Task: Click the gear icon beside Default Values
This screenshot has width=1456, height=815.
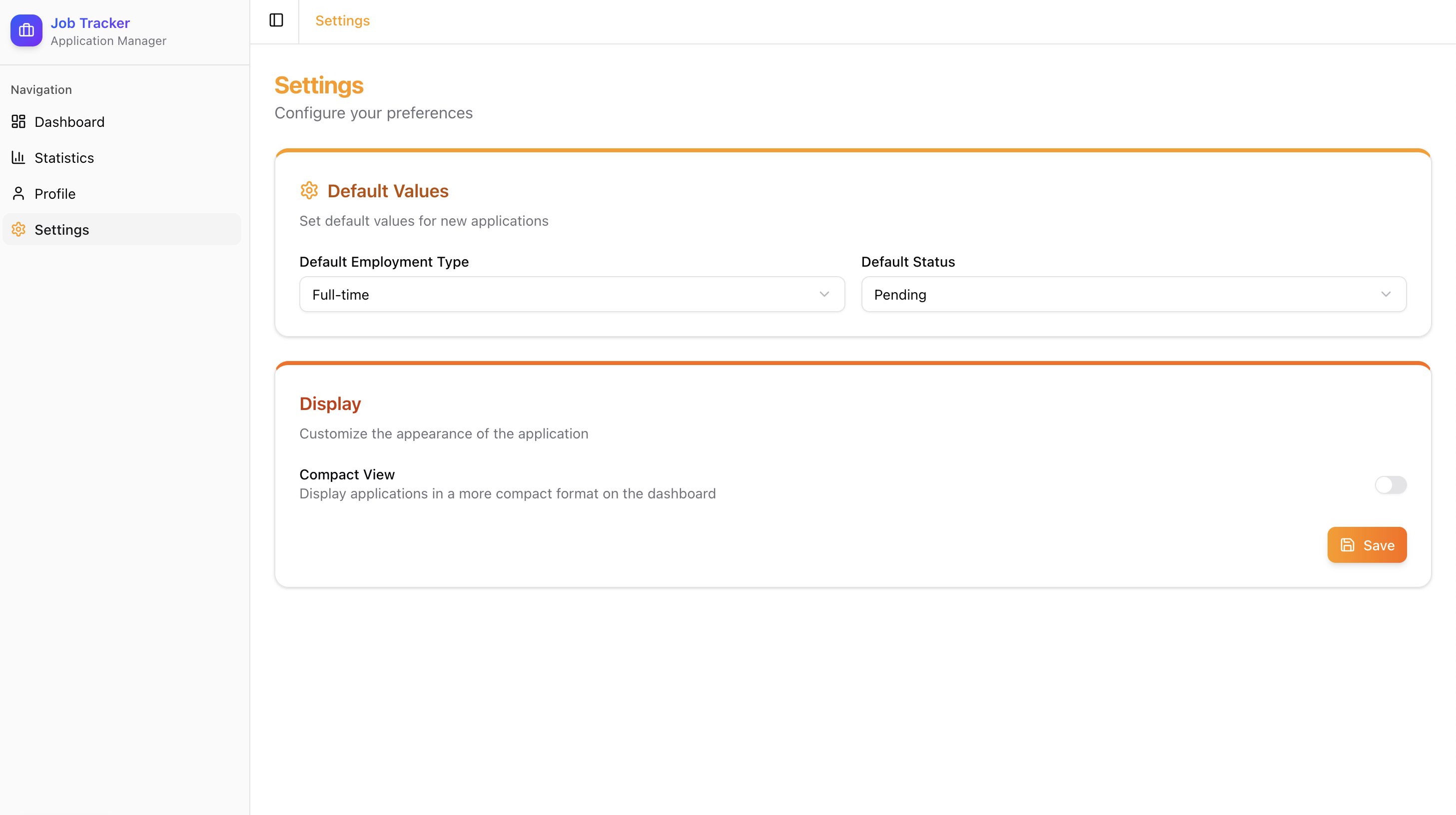Action: tap(309, 190)
